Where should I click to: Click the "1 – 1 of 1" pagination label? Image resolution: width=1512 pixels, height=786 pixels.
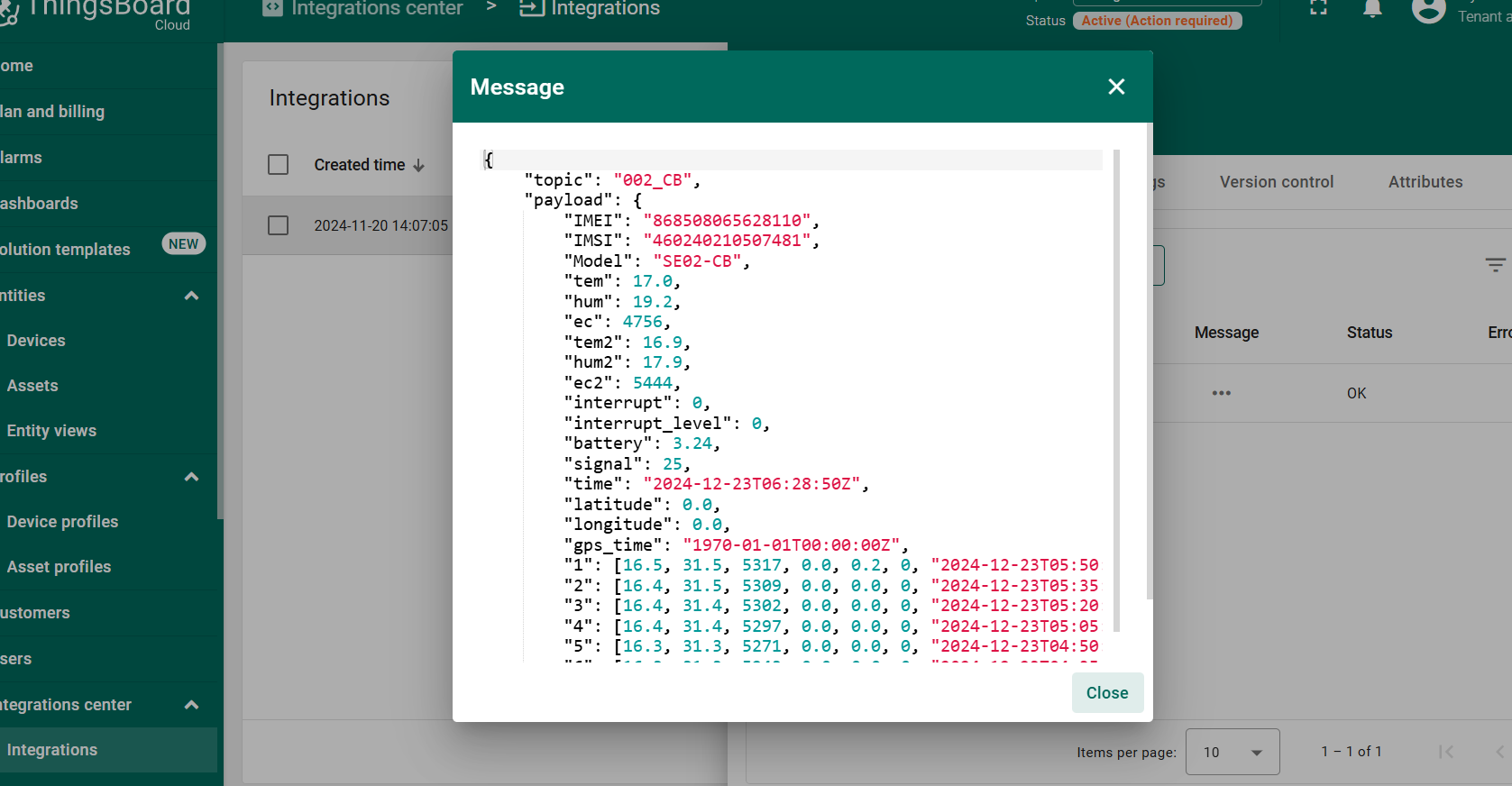[1352, 752]
